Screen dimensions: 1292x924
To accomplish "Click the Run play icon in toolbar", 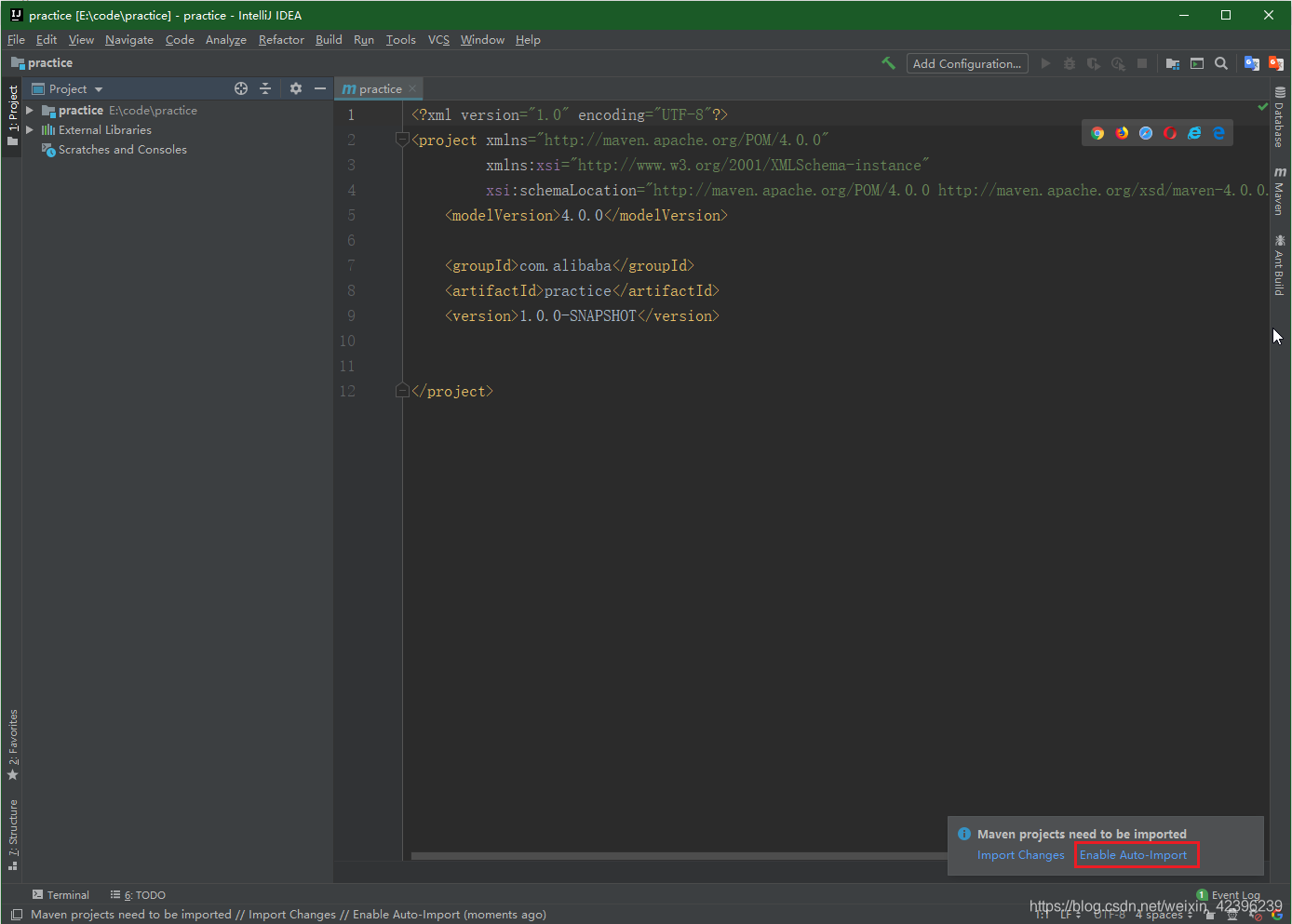I will tap(1045, 63).
